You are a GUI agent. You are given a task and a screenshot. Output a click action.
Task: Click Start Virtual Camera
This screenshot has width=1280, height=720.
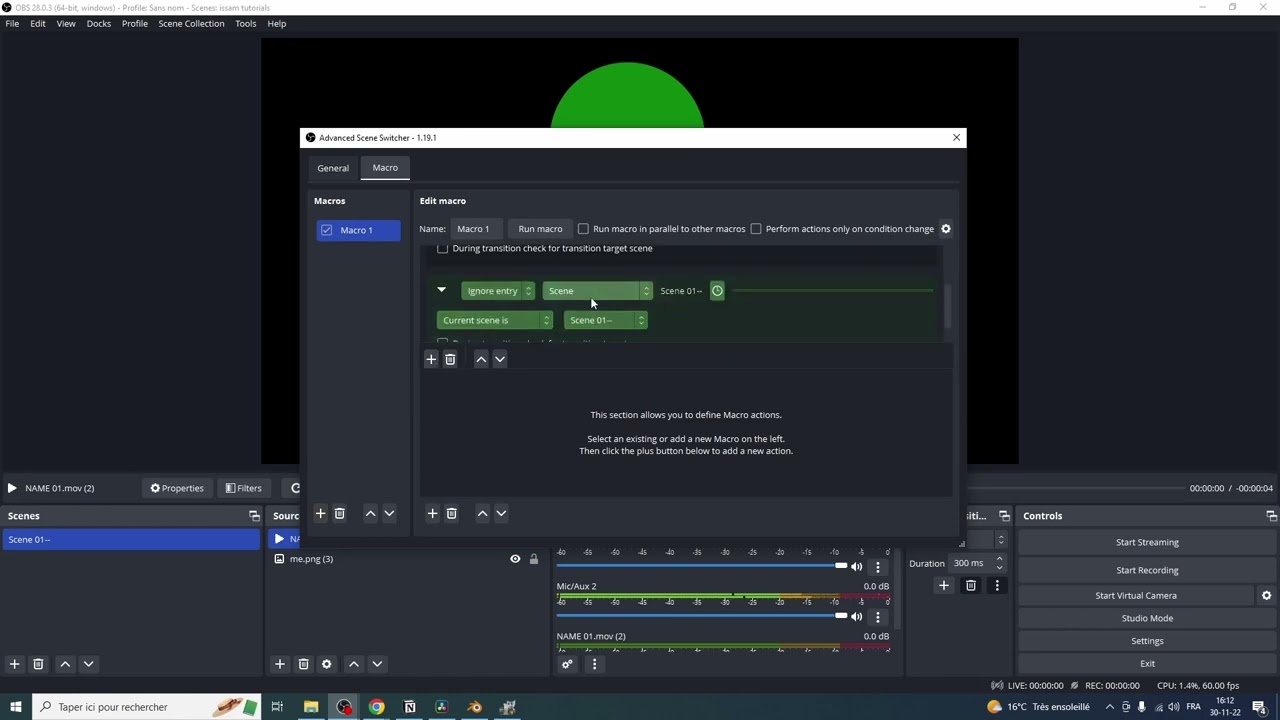[x=1135, y=595]
